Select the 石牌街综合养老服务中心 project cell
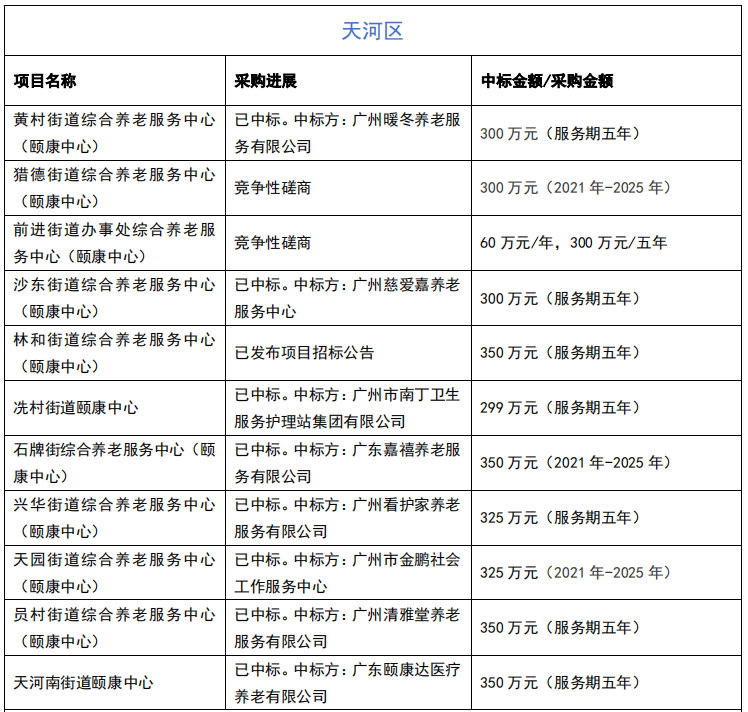The image size is (748, 712). 114,462
